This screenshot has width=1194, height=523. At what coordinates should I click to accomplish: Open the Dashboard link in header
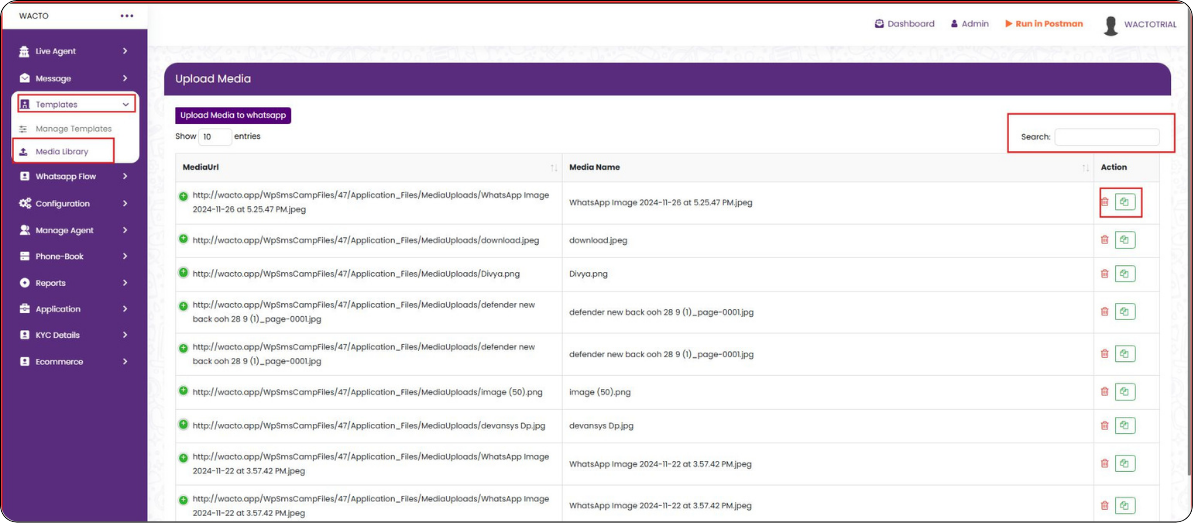tap(905, 24)
